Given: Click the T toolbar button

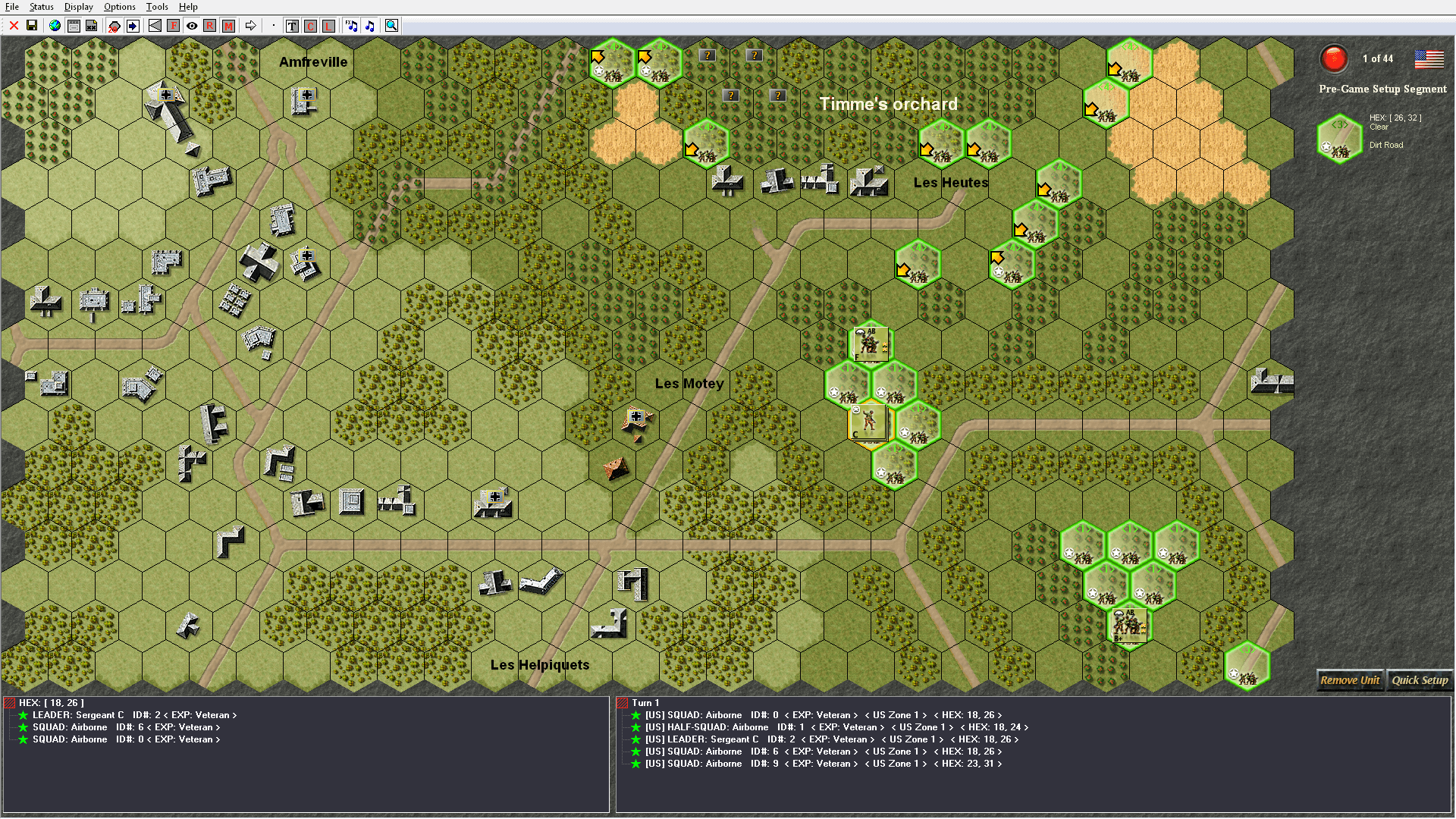Looking at the screenshot, I should [x=292, y=26].
